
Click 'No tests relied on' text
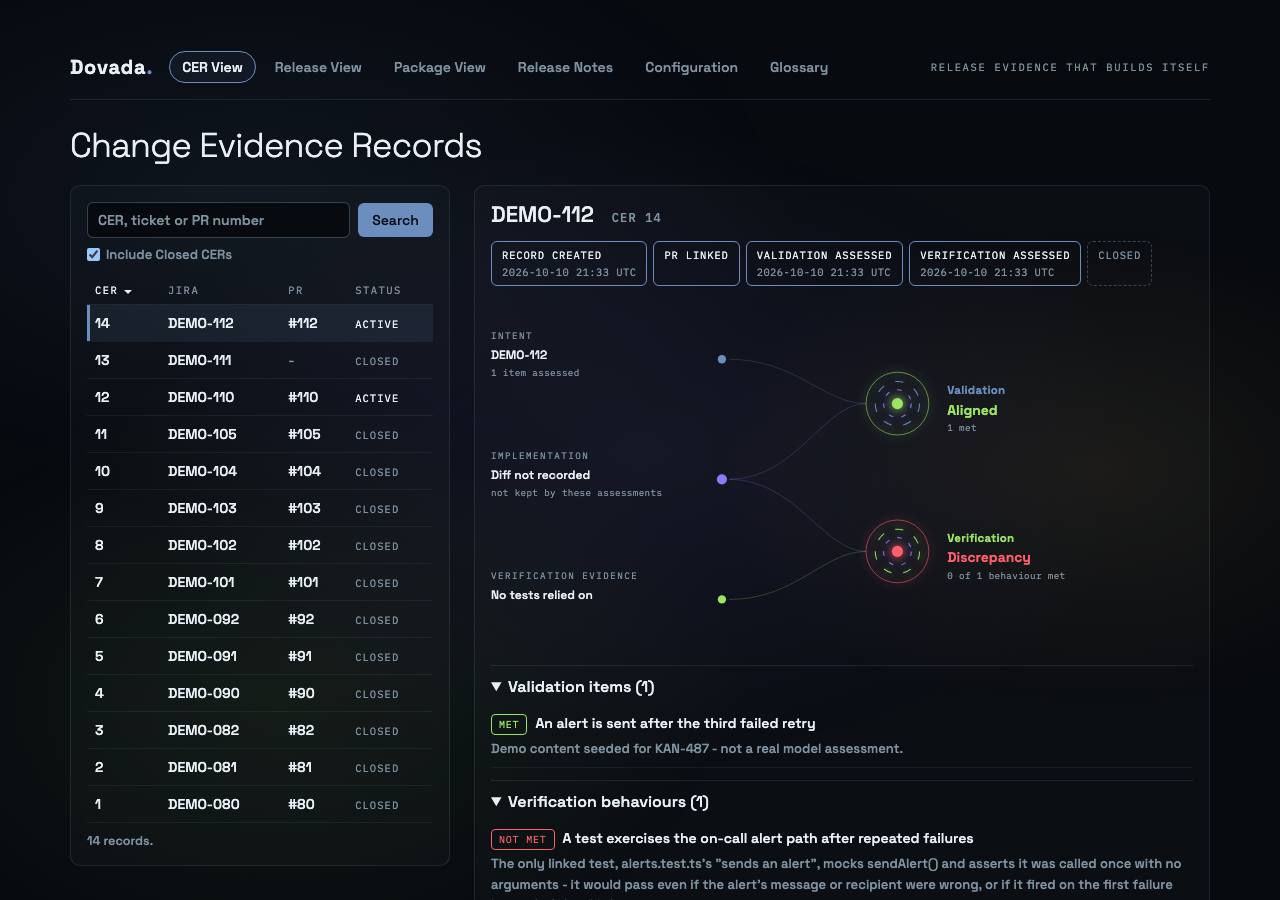[x=542, y=595]
